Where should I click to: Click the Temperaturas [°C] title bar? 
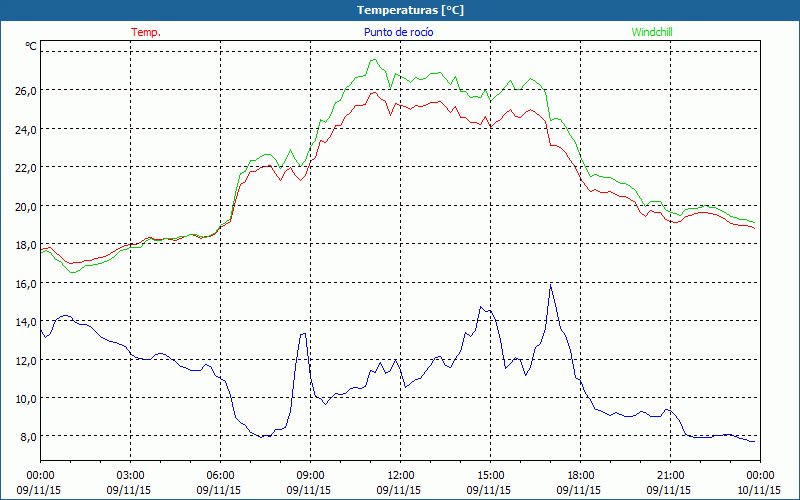400,10
